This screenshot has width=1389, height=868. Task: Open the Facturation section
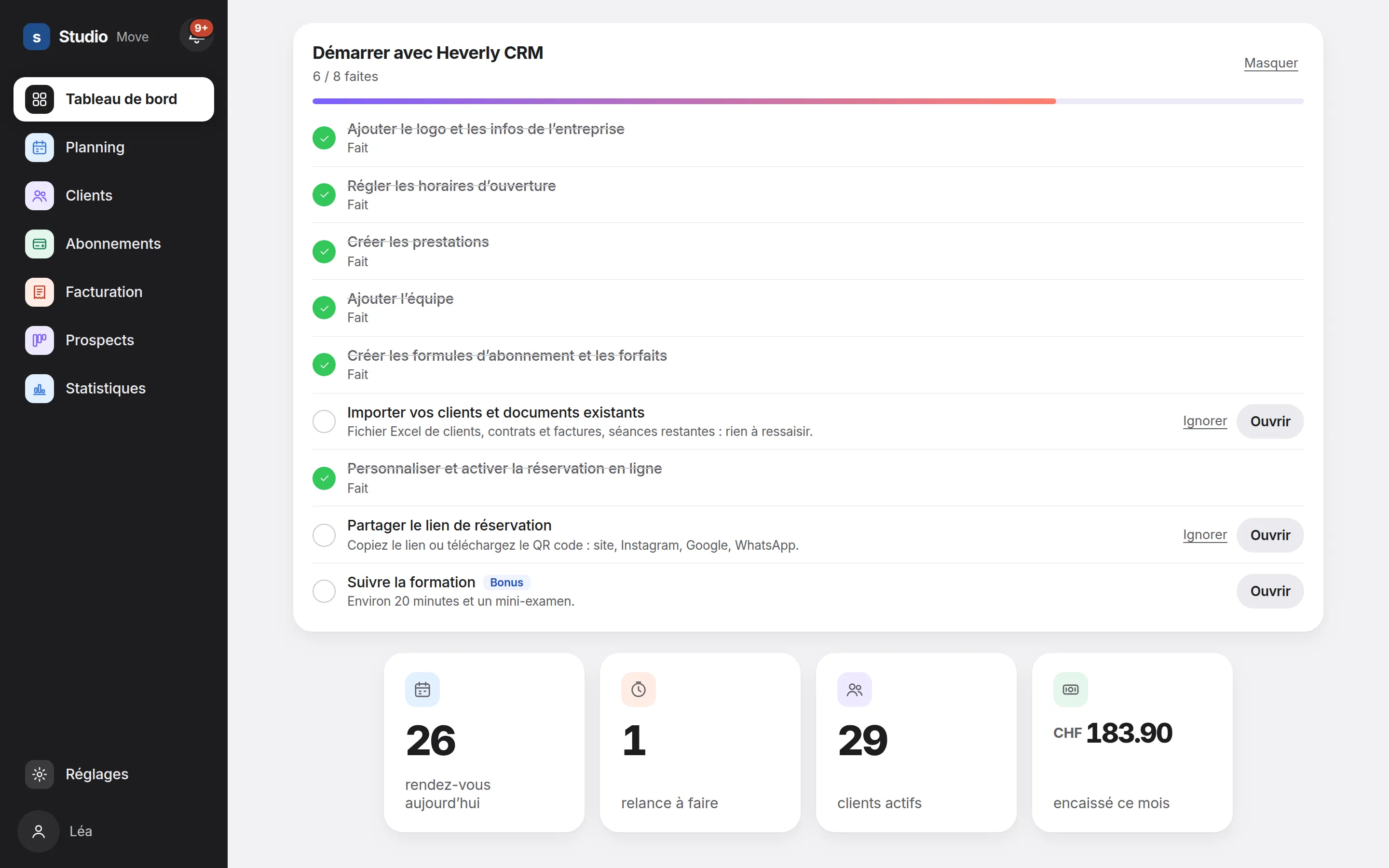[114, 292]
